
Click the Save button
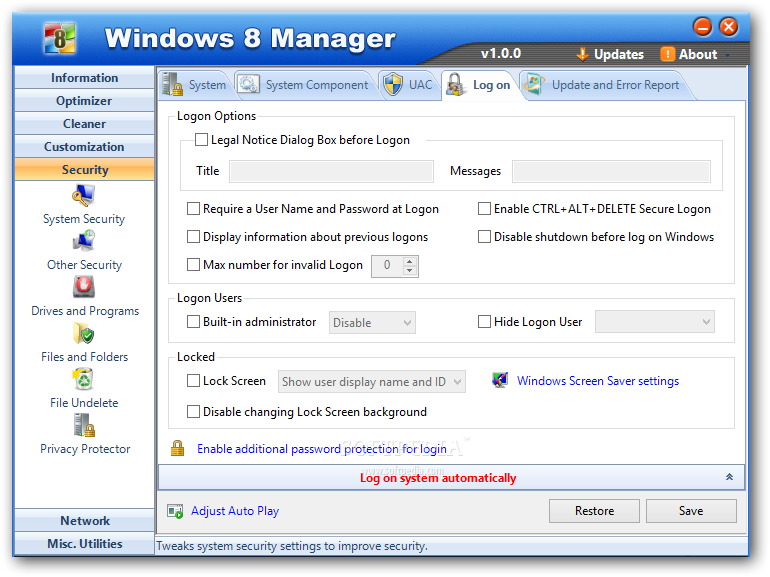691,511
